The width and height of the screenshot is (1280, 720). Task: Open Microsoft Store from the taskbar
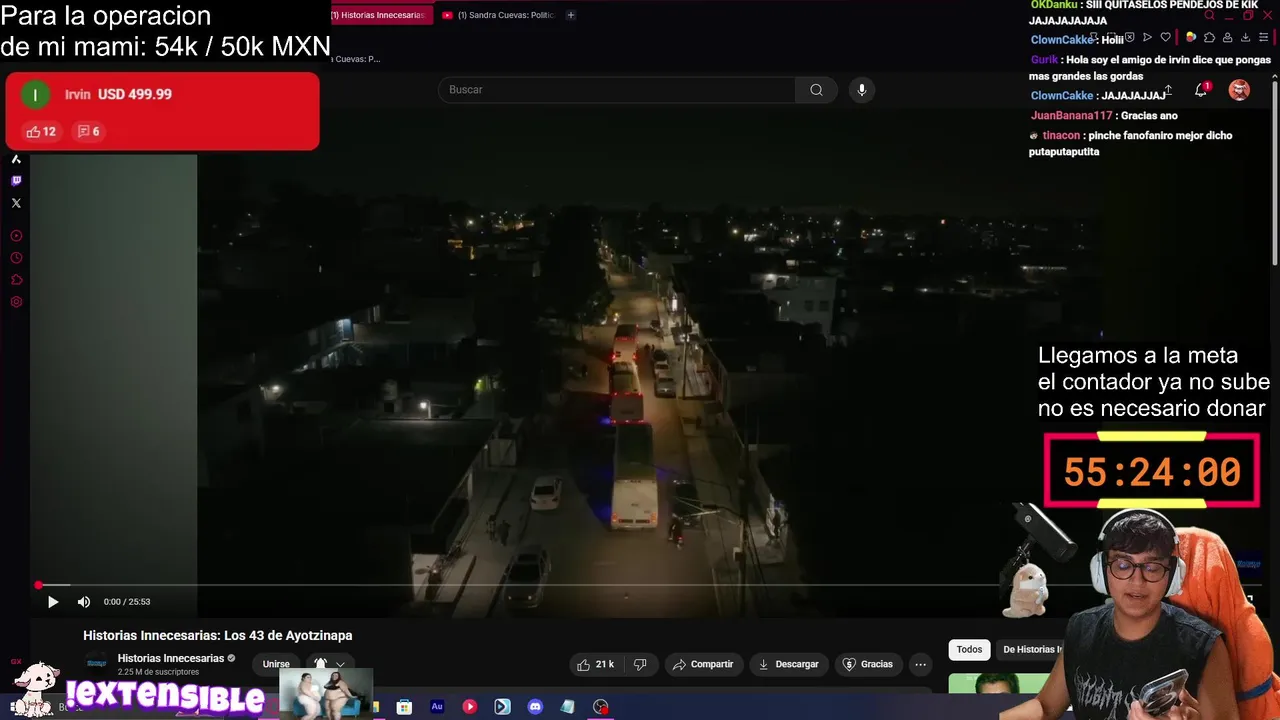(x=404, y=707)
